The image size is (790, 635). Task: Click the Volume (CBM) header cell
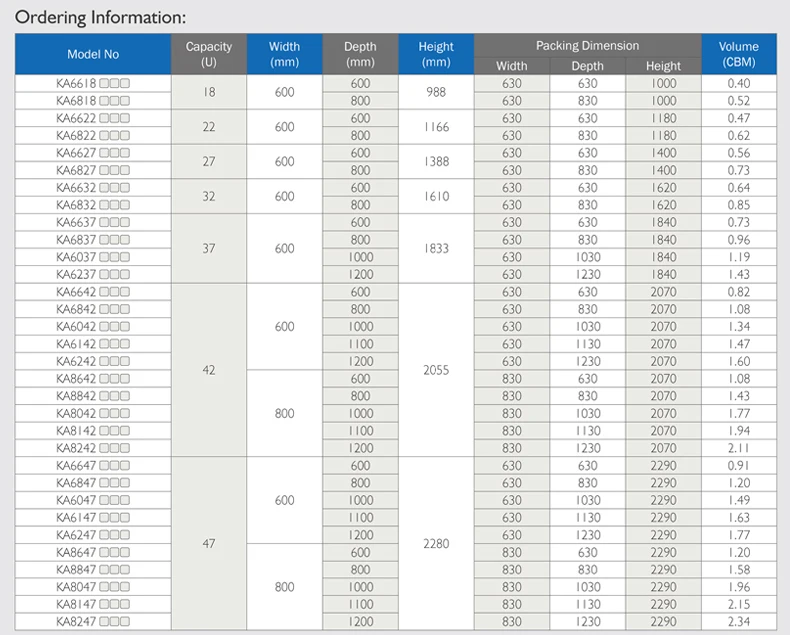coord(739,54)
